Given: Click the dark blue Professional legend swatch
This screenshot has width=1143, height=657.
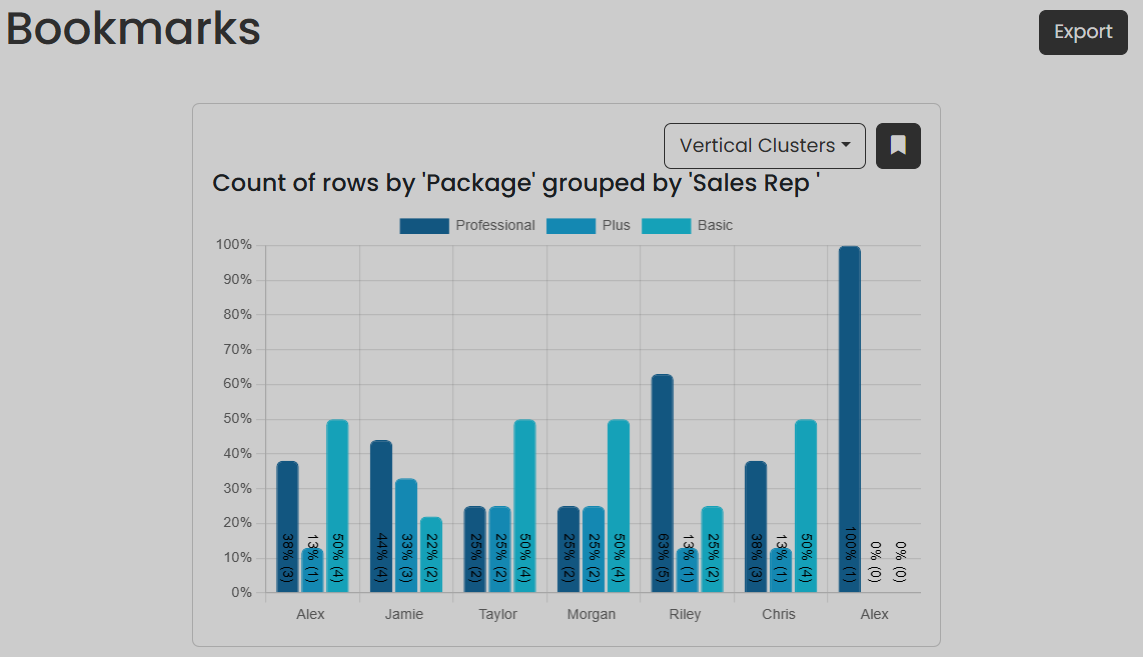Looking at the screenshot, I should (x=424, y=226).
